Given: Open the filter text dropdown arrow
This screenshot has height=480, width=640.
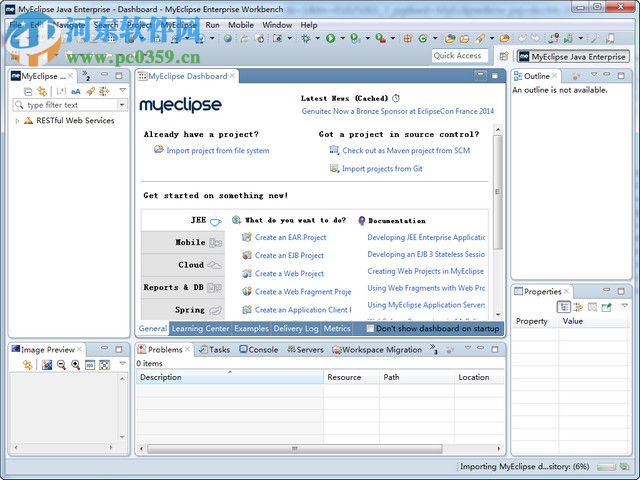Looking at the screenshot, I should tap(121, 105).
